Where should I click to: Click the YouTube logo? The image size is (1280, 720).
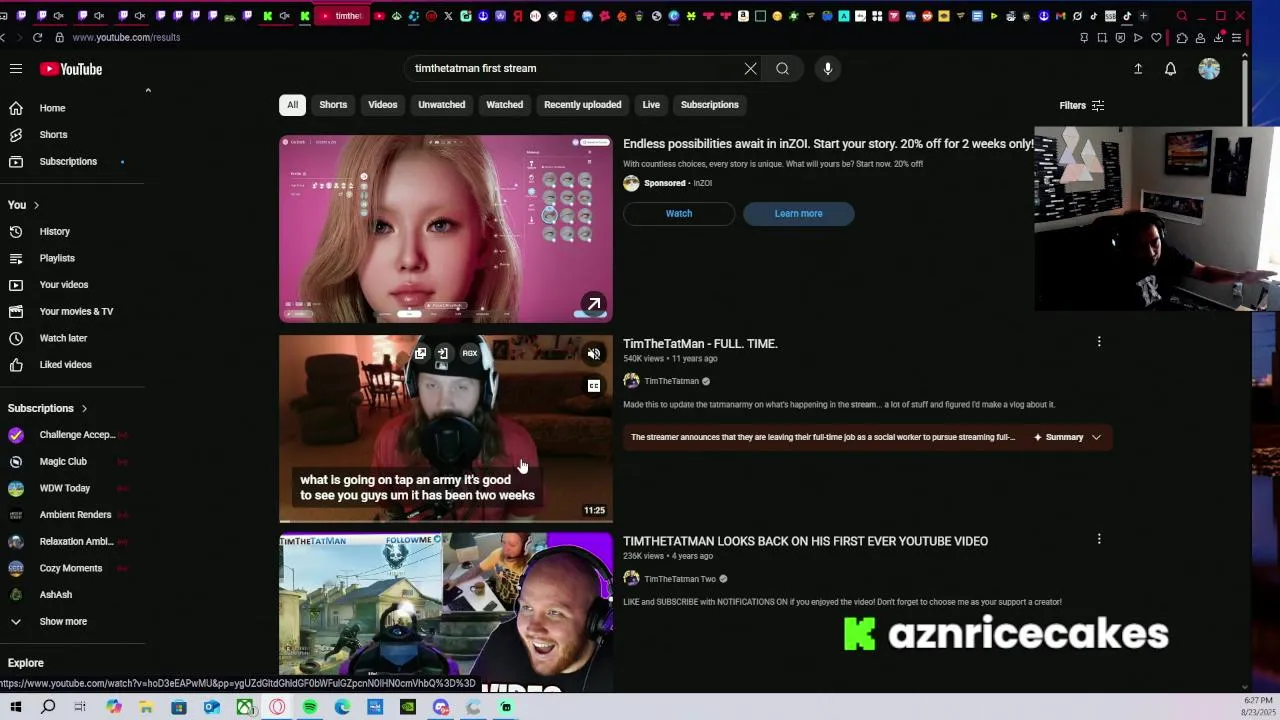(71, 69)
